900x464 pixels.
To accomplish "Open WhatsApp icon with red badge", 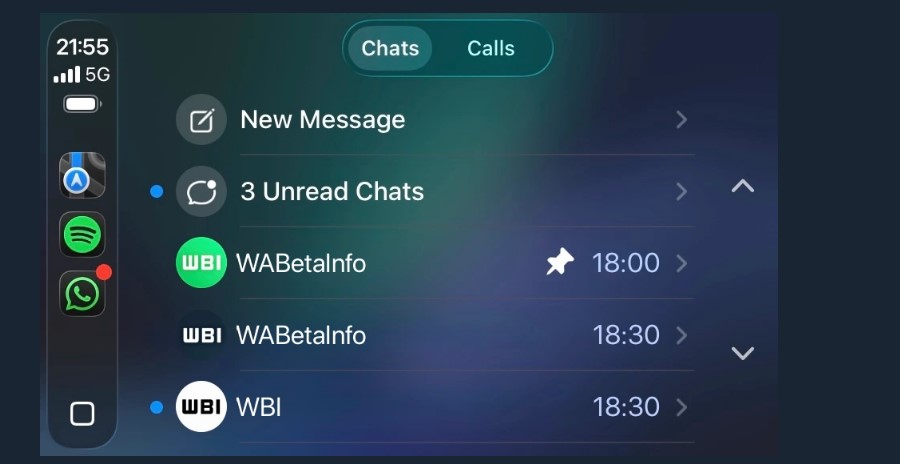I will pyautogui.click(x=82, y=293).
